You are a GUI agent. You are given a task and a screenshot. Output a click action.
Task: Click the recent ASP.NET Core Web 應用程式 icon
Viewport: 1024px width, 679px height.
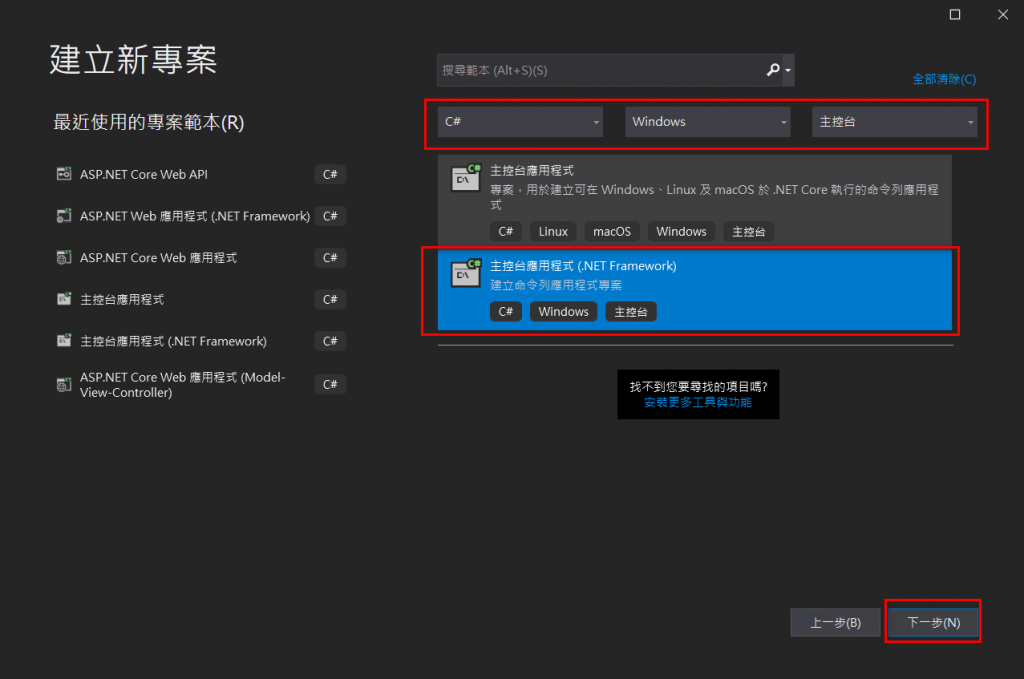pos(64,257)
